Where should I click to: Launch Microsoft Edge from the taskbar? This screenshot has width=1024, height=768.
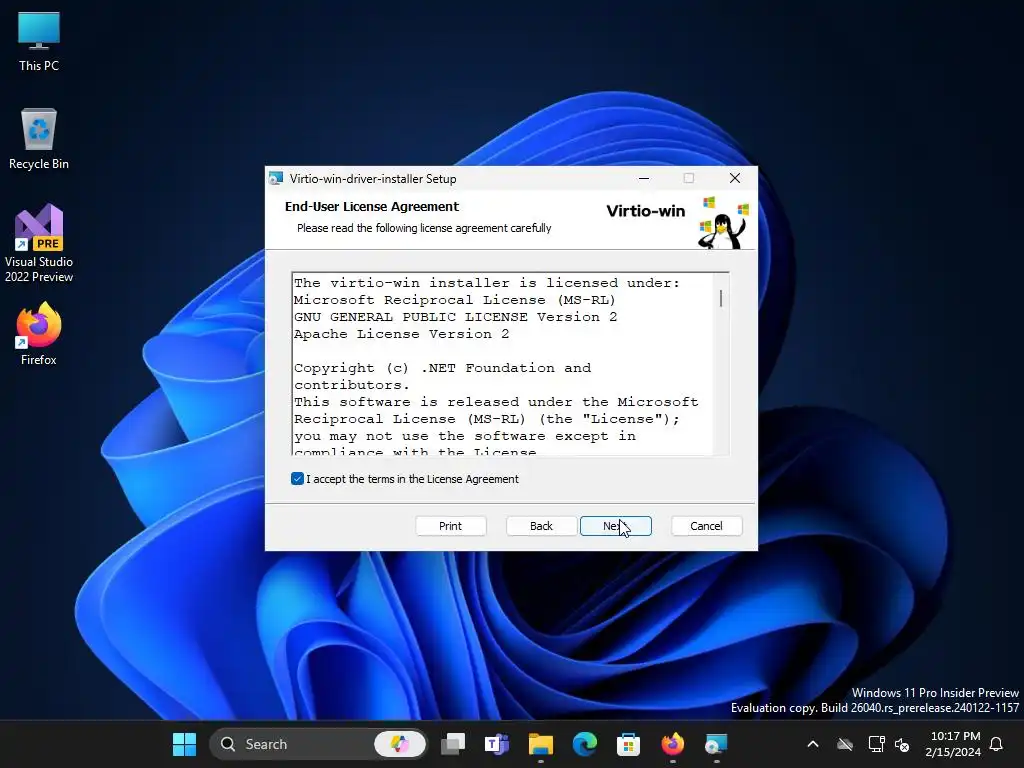584,744
